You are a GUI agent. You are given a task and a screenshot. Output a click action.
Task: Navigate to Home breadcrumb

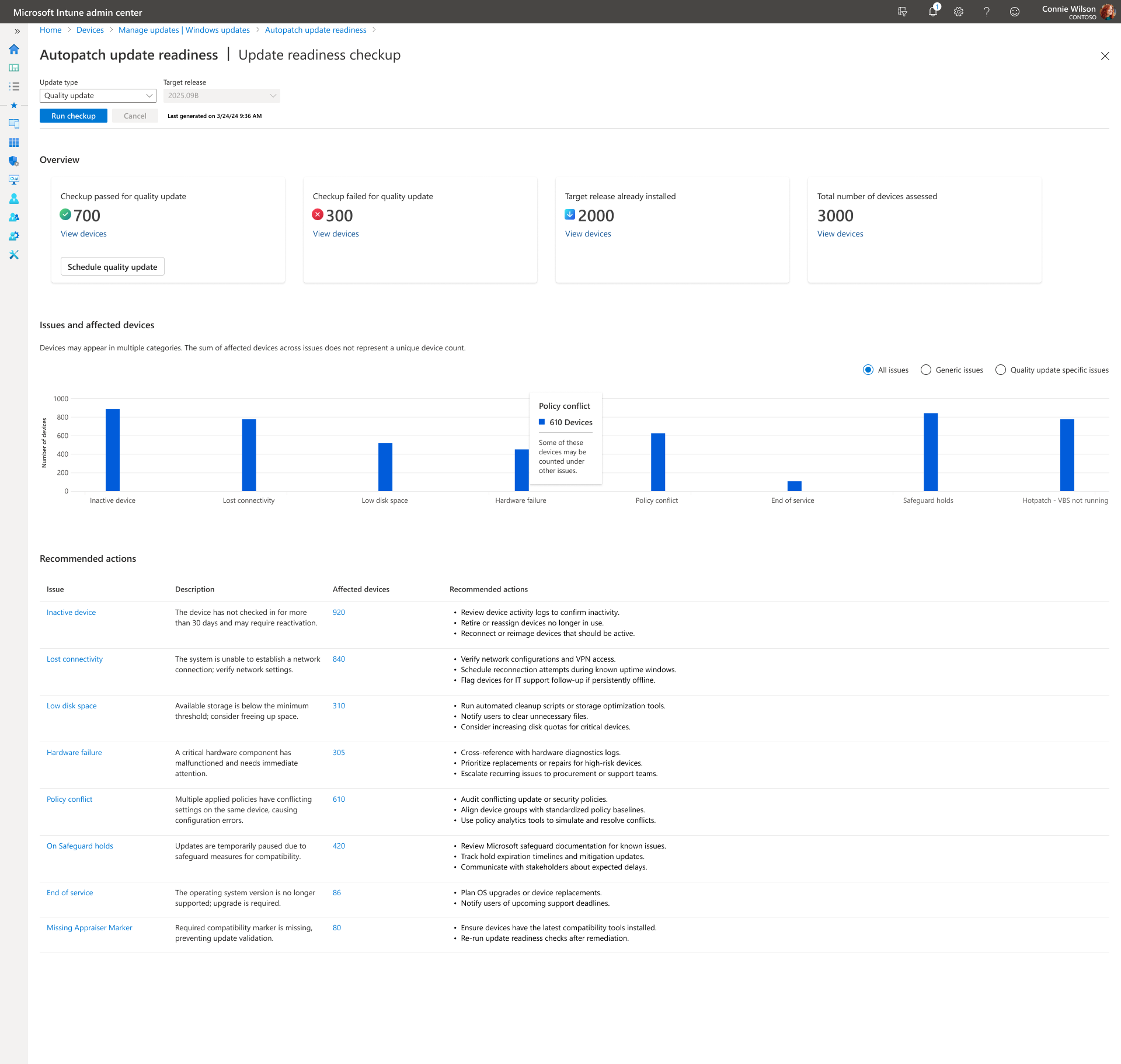(51, 30)
